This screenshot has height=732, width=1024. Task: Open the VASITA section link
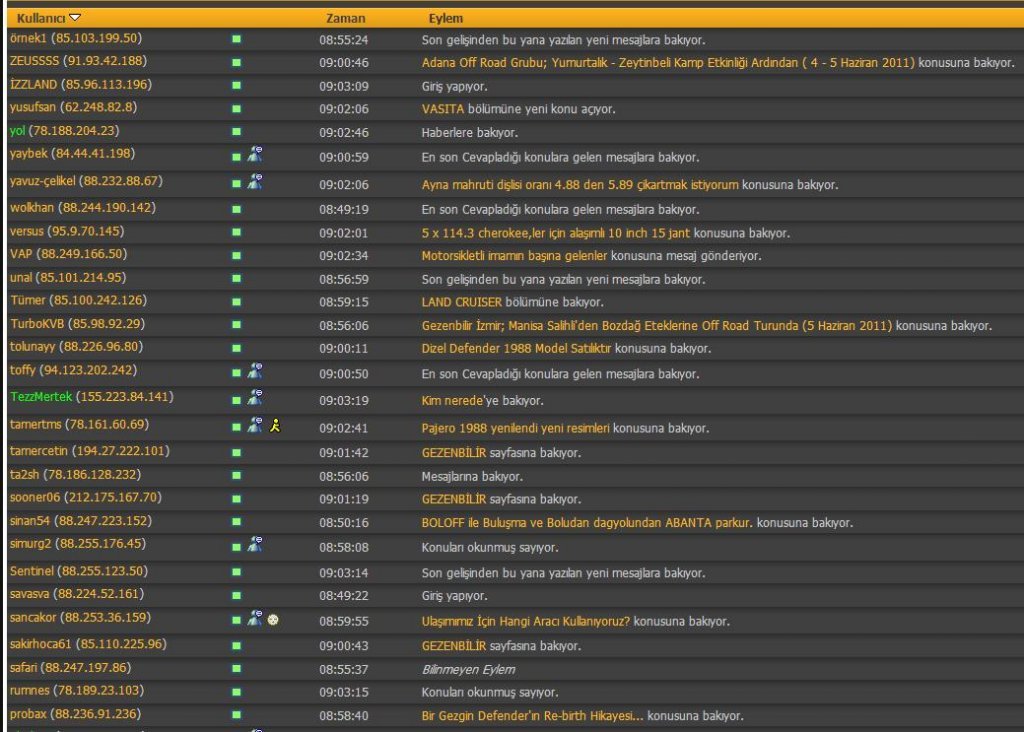pyautogui.click(x=443, y=109)
